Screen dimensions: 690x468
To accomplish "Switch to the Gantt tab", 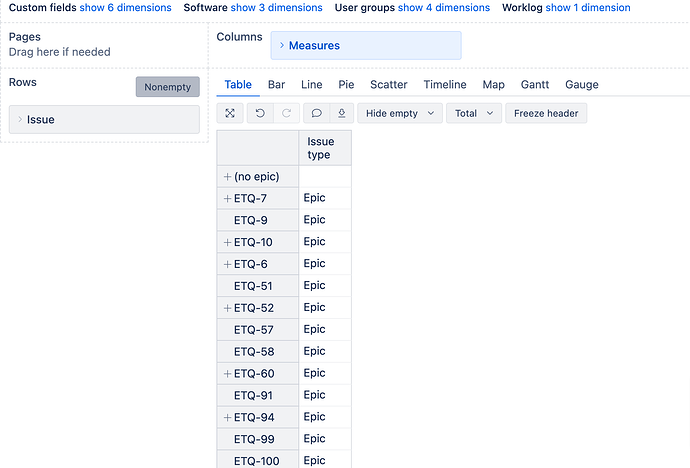I will [535, 85].
